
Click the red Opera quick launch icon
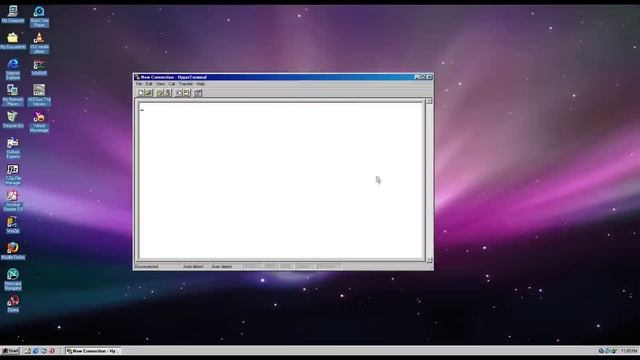(52, 351)
